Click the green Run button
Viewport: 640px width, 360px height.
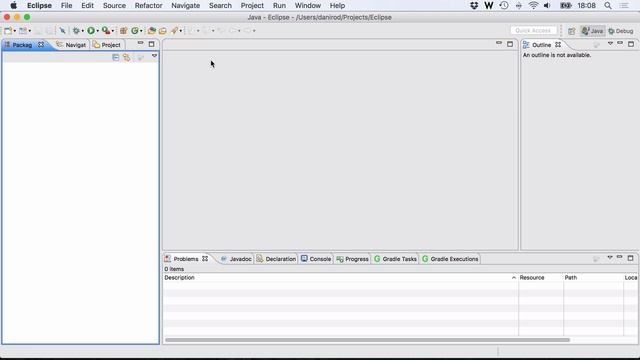point(91,31)
